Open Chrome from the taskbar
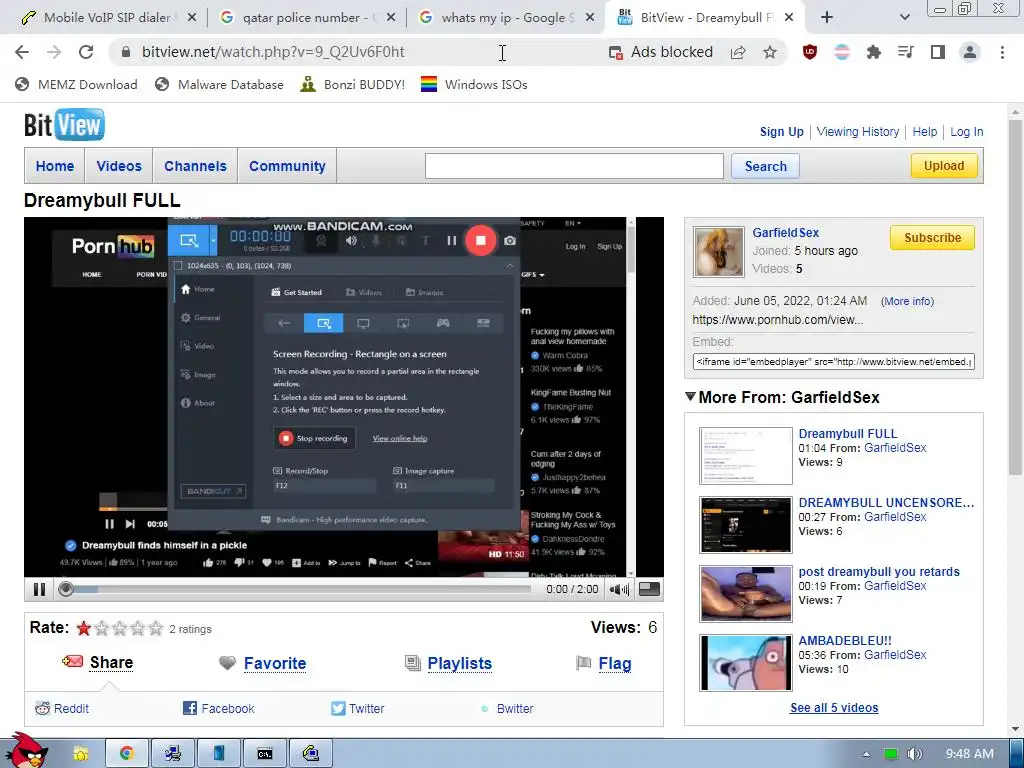 pos(127,754)
